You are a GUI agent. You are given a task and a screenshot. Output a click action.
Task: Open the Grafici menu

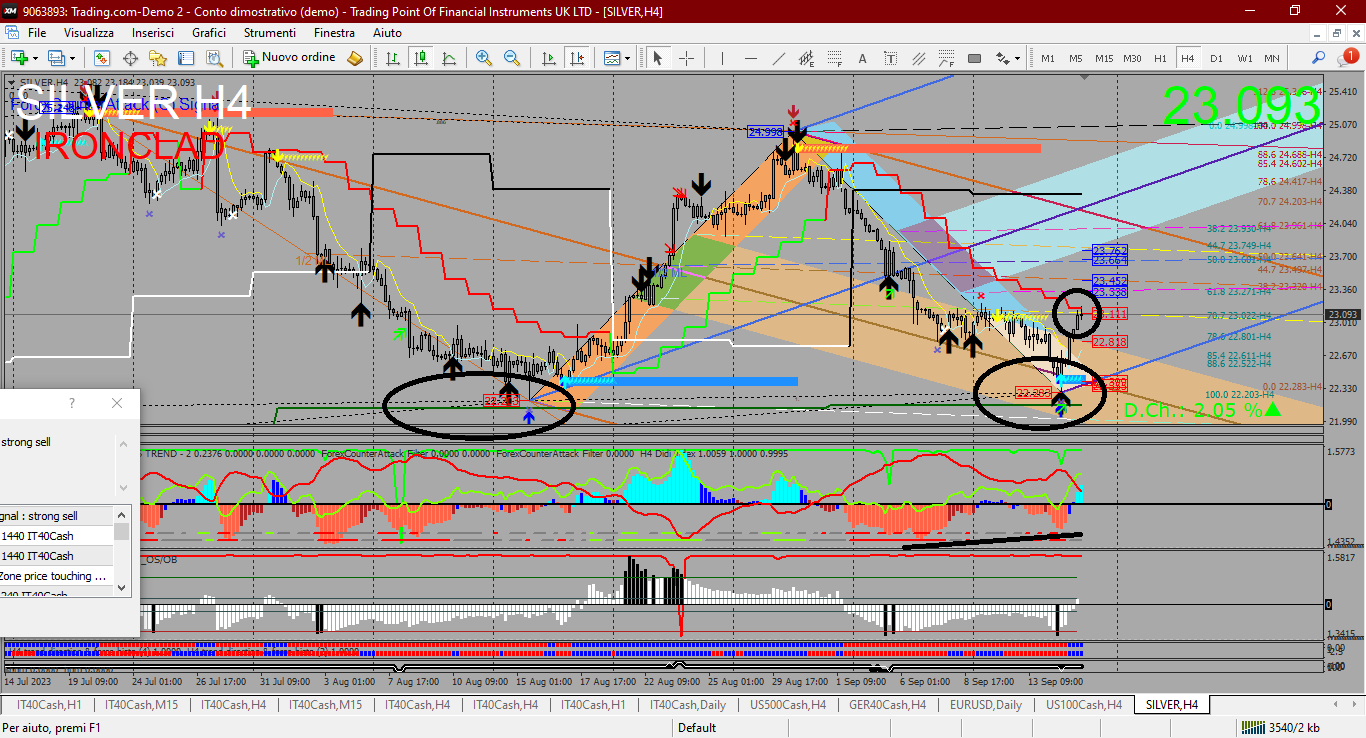pos(209,33)
